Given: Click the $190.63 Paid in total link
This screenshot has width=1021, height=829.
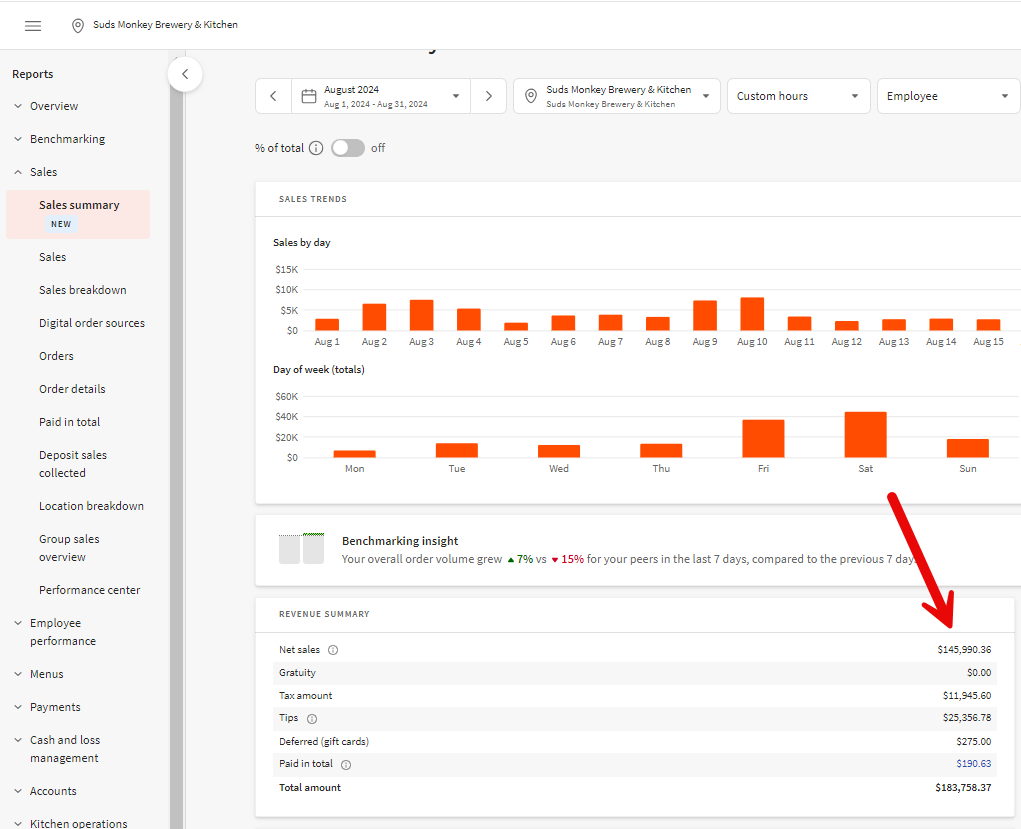Looking at the screenshot, I should (973, 764).
